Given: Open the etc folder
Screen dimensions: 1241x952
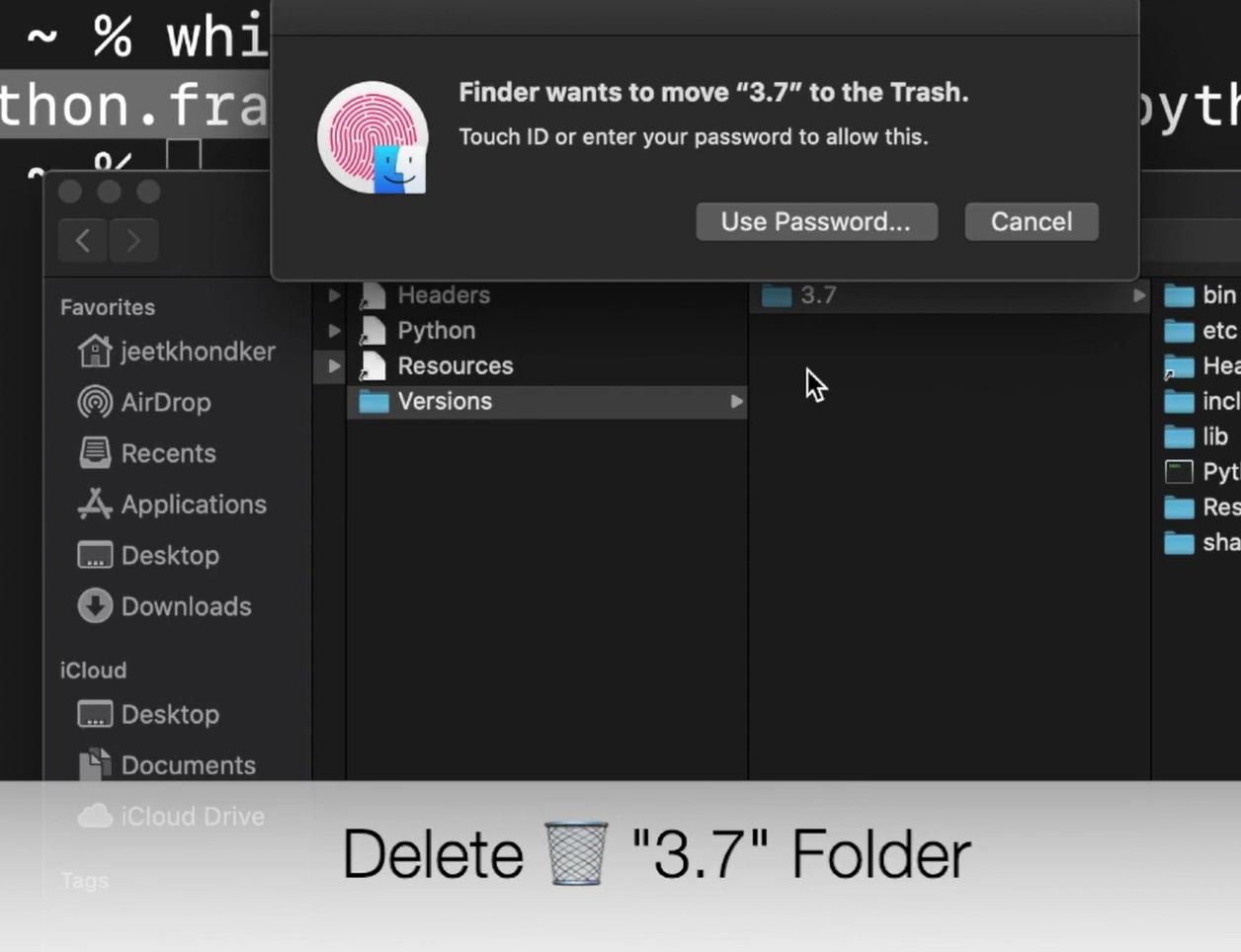Looking at the screenshot, I should tap(1200, 330).
